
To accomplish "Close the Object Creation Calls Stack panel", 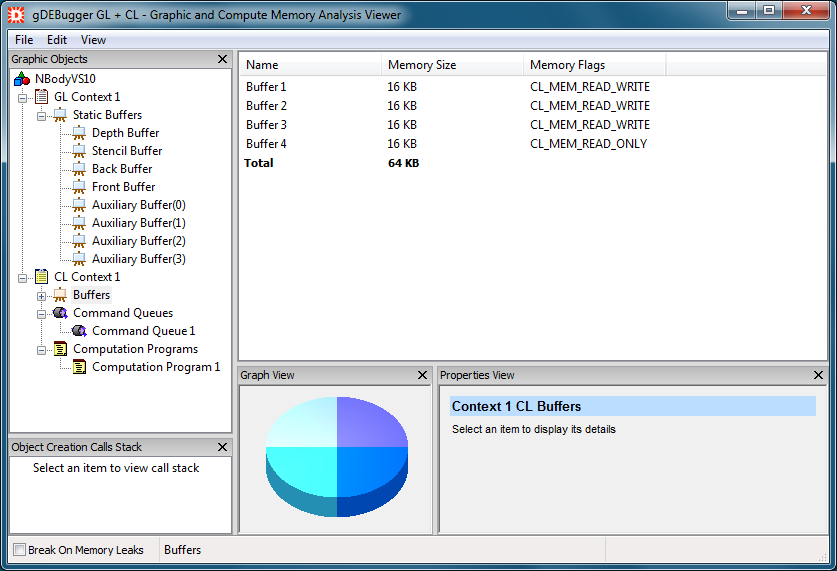I will 222,447.
